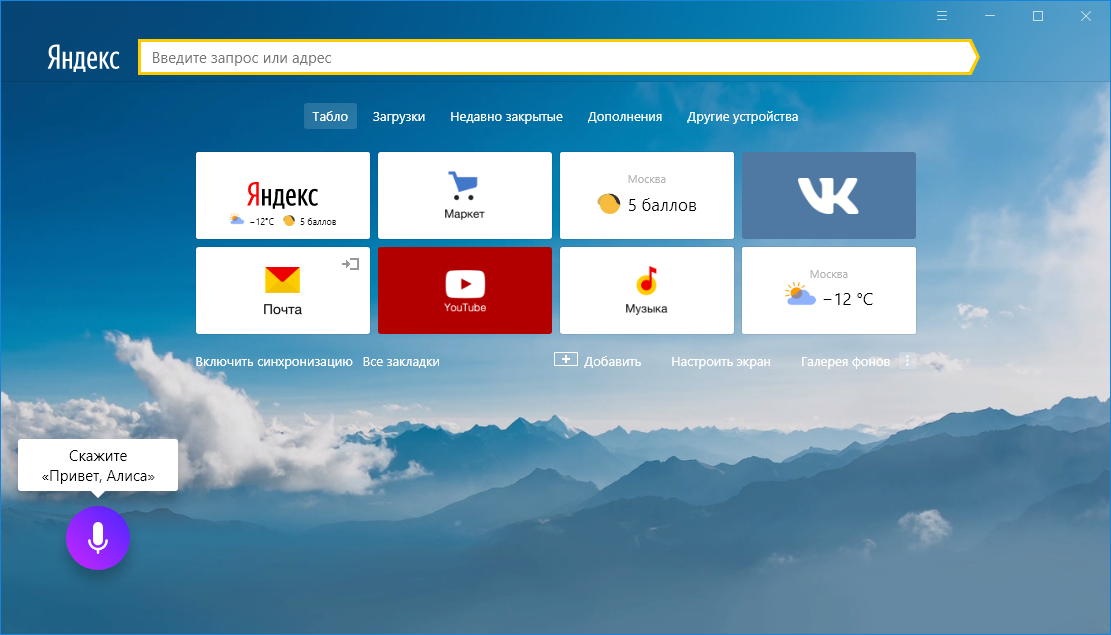1111x635 pixels.
Task: Click the sign-in arrow on the Почта tile
Action: (x=352, y=265)
